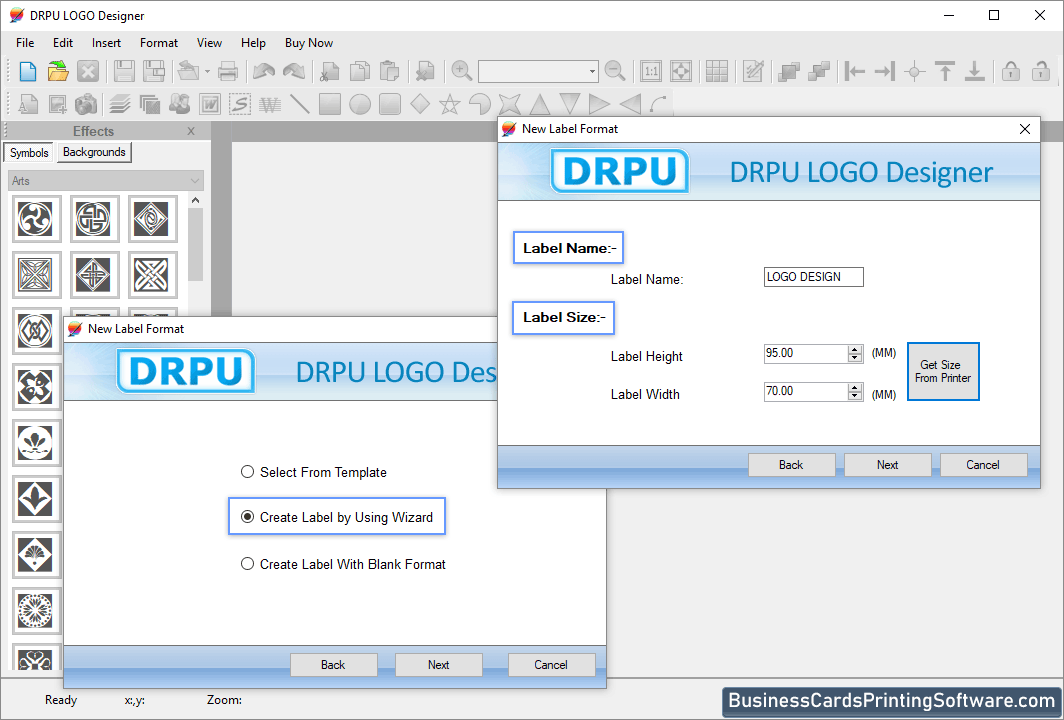Click the Label Height value field
Screen dimensions: 1064x720
point(805,354)
